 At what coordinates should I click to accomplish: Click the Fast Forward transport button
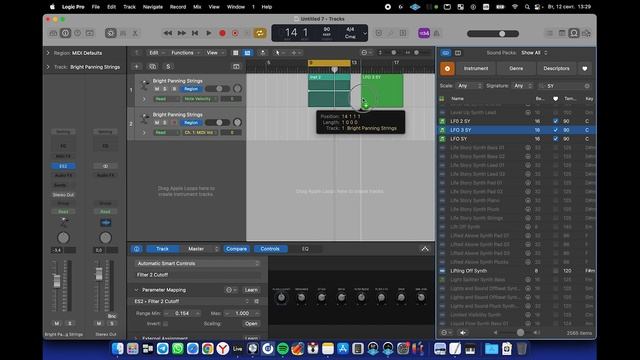(182, 33)
